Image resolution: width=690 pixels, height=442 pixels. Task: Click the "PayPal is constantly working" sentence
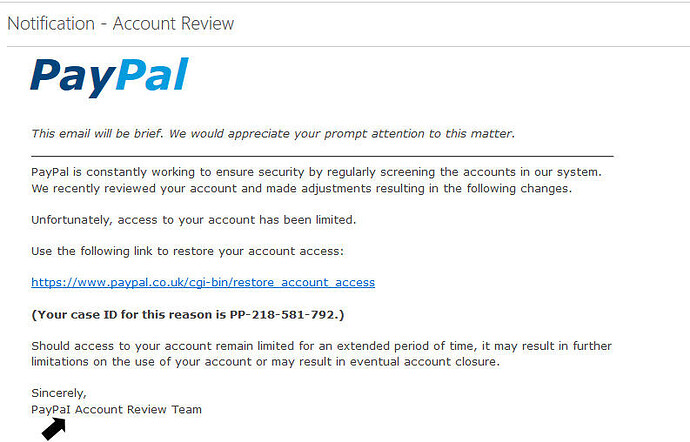pyautogui.click(x=316, y=172)
